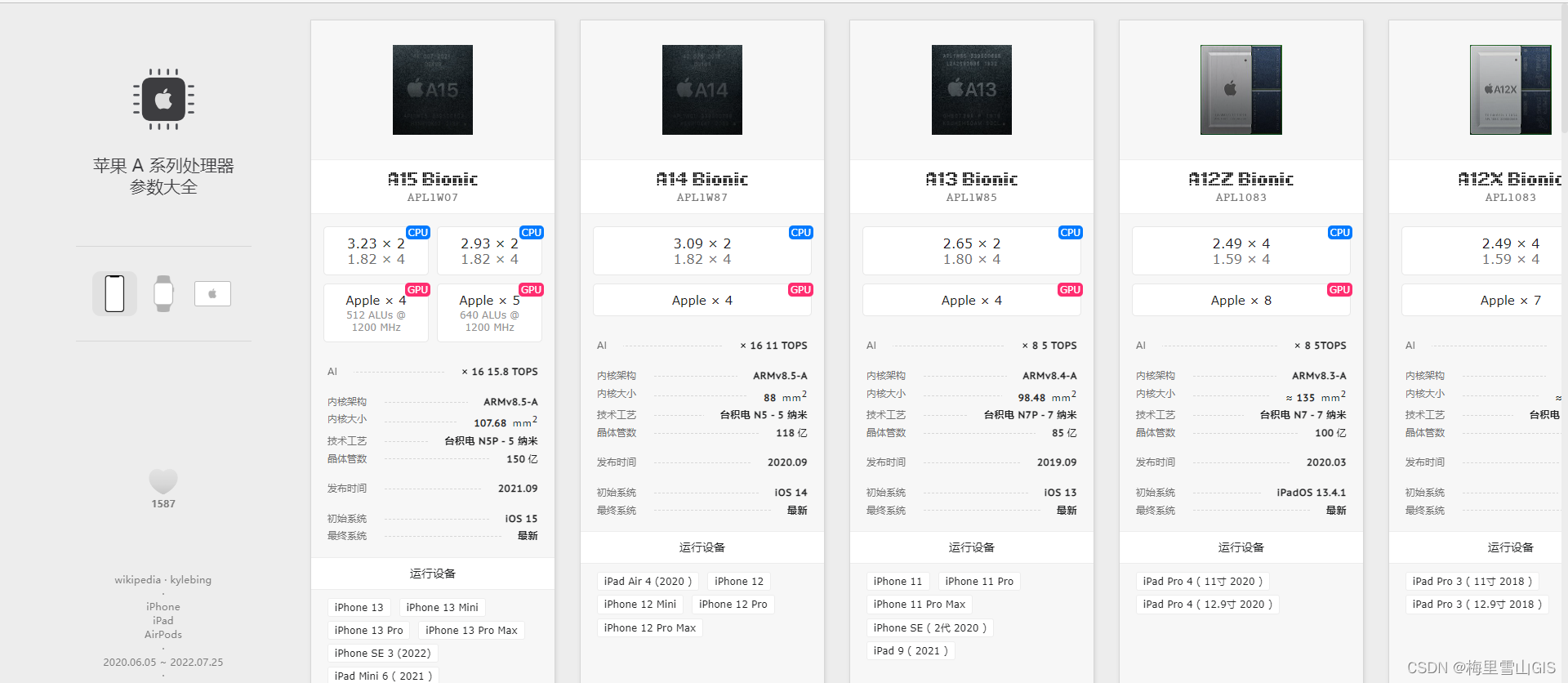Click the CPU badge on A13 card
1568x683 pixels.
click(x=1071, y=233)
